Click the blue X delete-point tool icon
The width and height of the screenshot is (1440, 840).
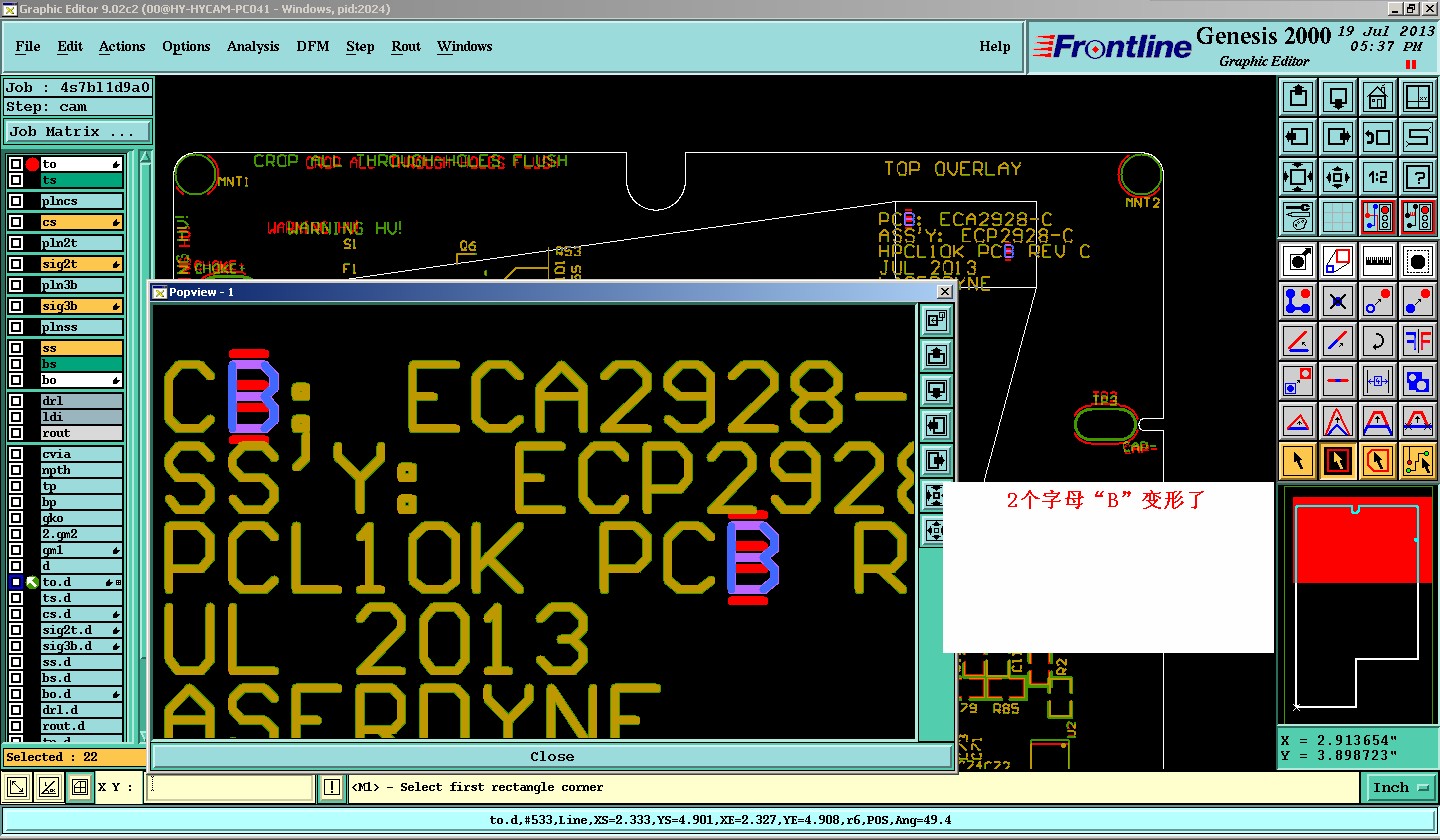(x=1338, y=301)
